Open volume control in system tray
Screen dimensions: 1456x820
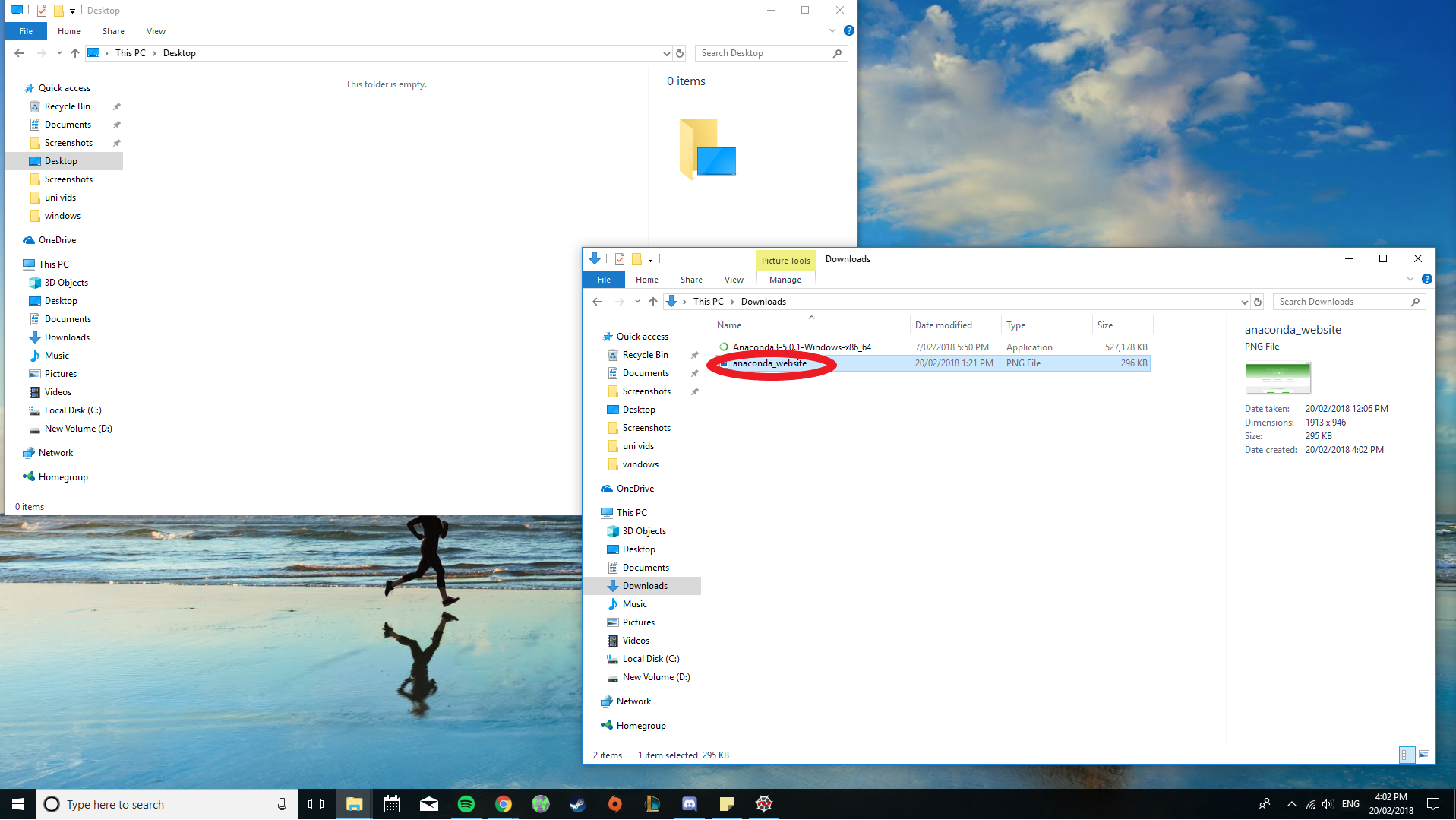1328,804
